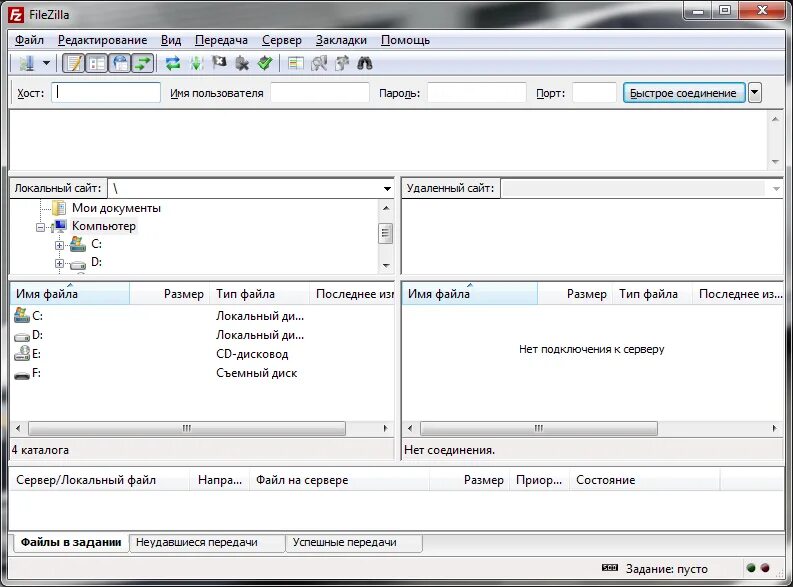The image size is (793, 587).
Task: Open the Редактирование menu
Action: 102,40
